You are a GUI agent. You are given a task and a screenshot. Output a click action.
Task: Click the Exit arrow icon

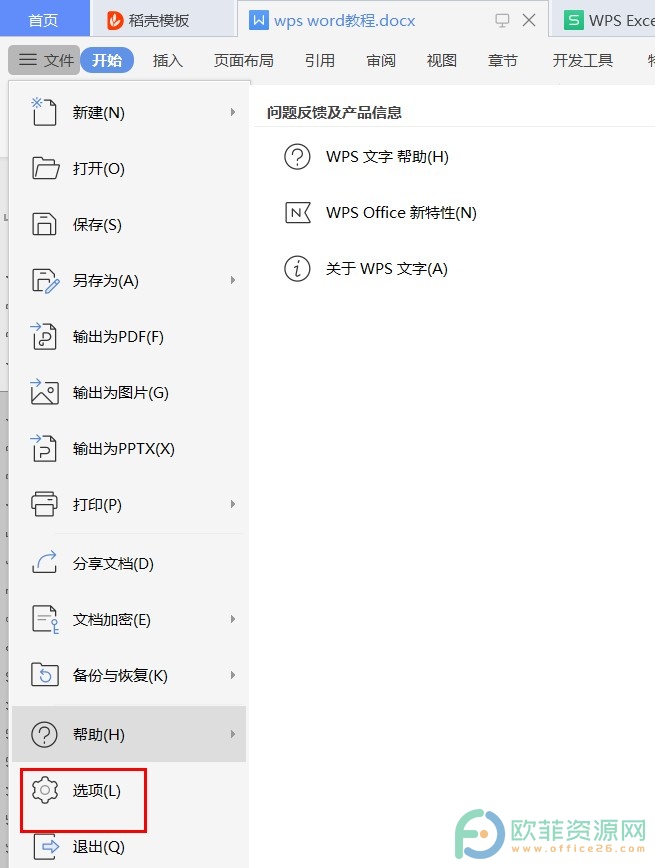point(46,846)
